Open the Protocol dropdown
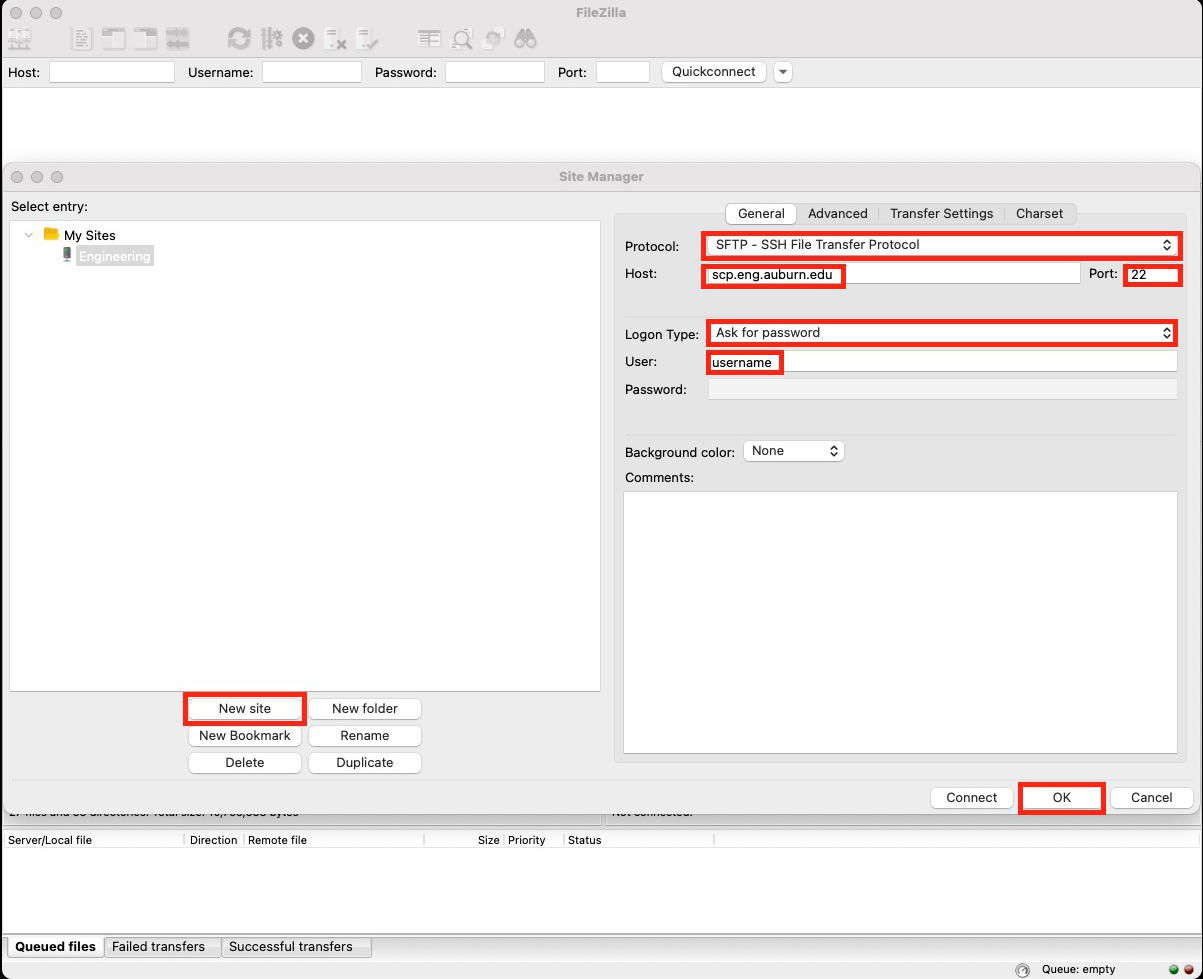Image resolution: width=1203 pixels, height=979 pixels. pos(940,245)
